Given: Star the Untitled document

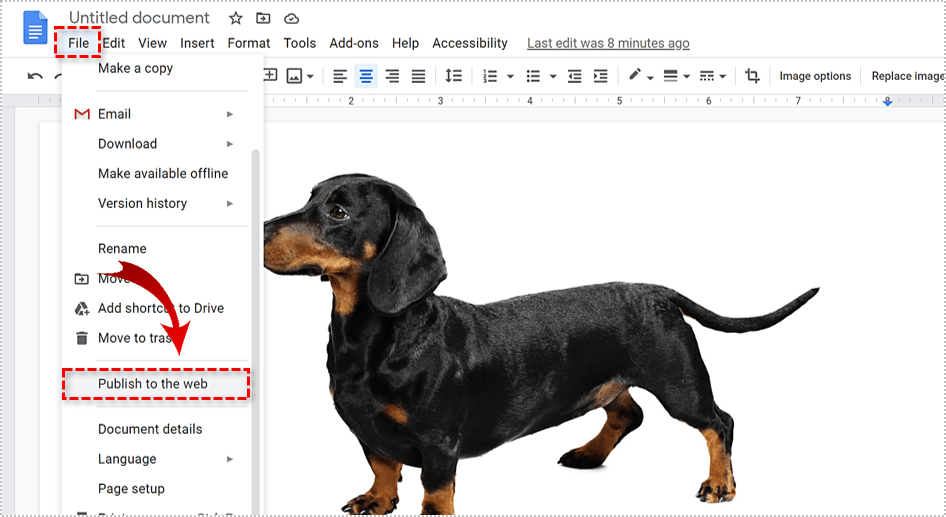Looking at the screenshot, I should pyautogui.click(x=236, y=18).
